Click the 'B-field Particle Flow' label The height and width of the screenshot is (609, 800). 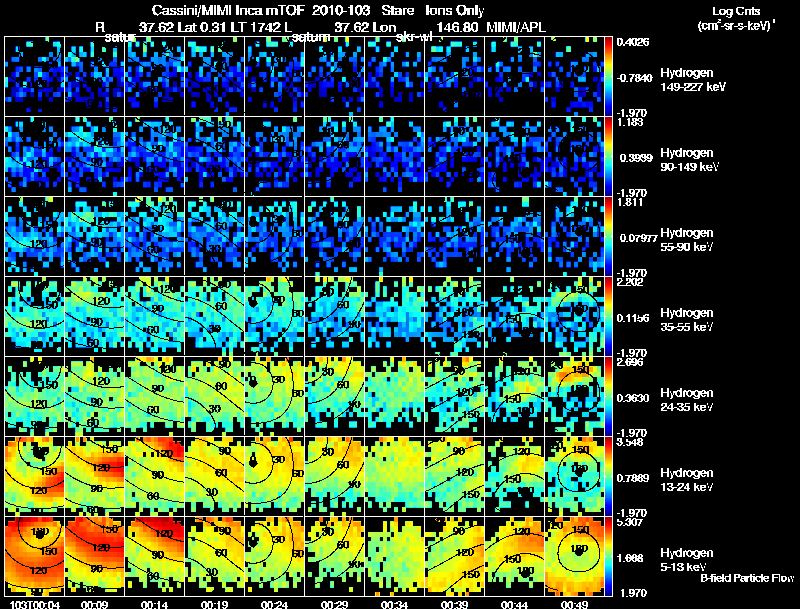click(747, 578)
